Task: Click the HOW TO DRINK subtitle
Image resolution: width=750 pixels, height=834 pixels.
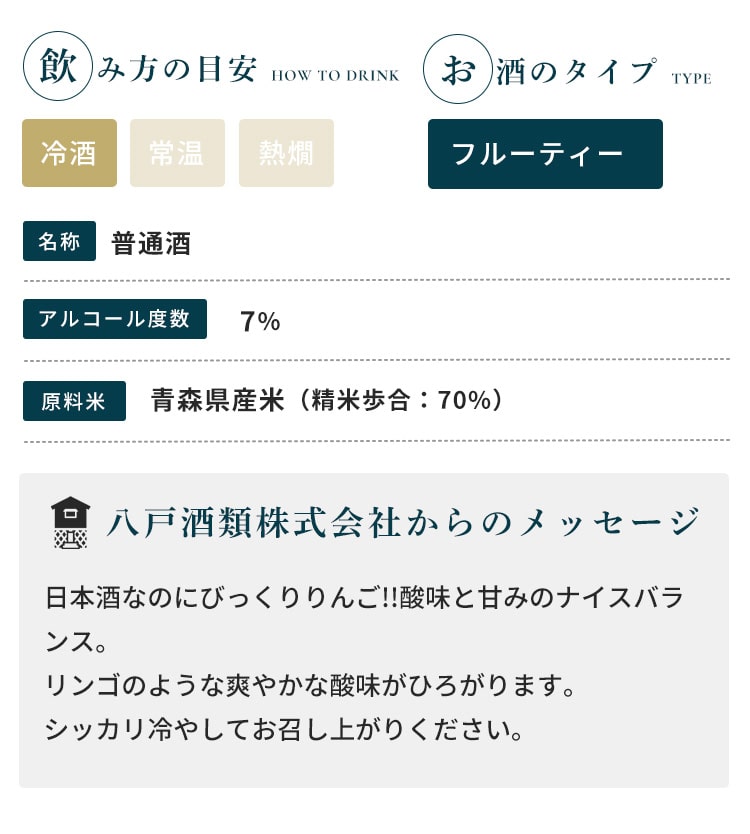Action: click(x=335, y=76)
